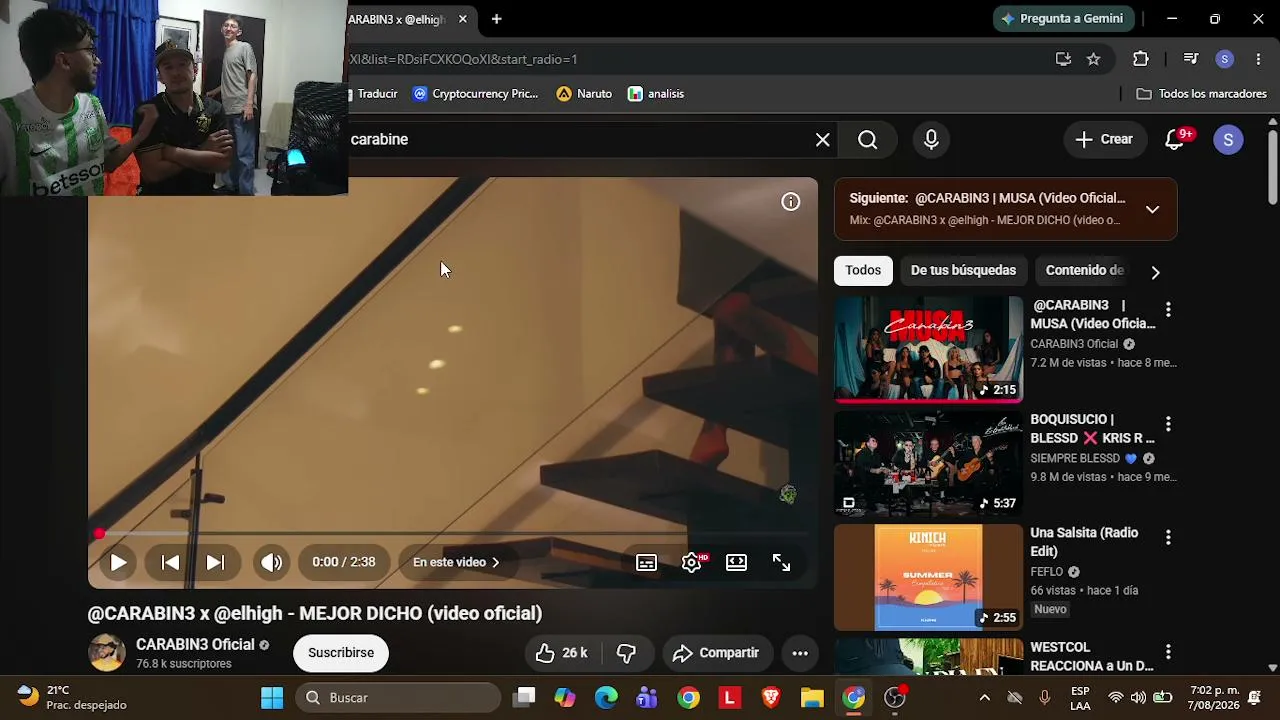Mute the video player volume

coord(271,562)
